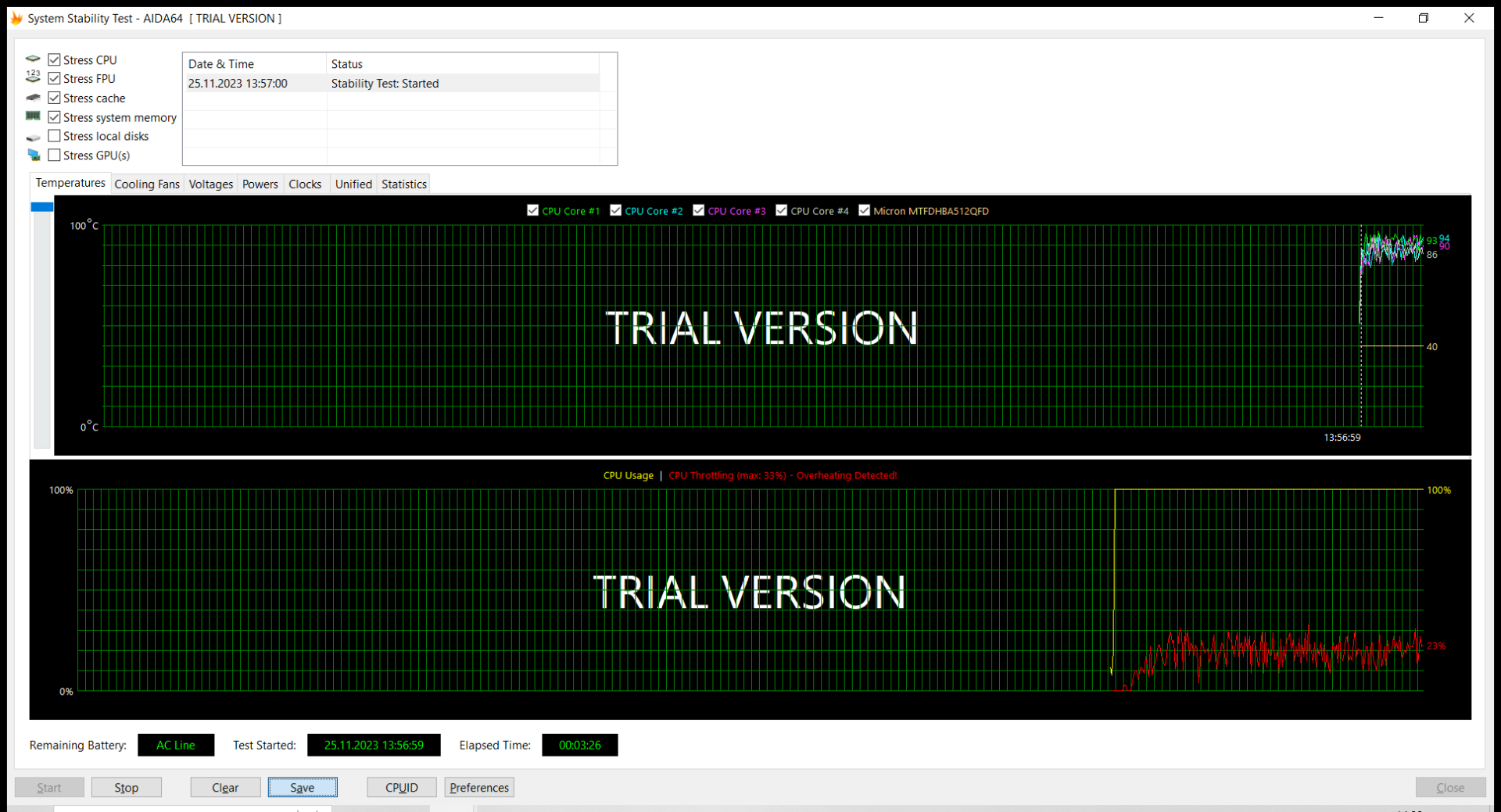Open the Voltages tab

coord(211,184)
